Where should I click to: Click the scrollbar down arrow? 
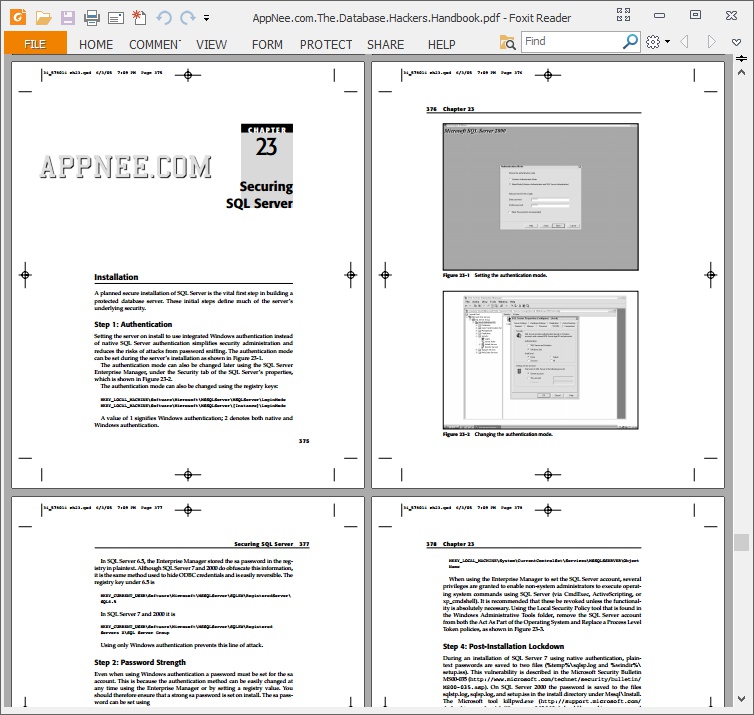[741, 699]
